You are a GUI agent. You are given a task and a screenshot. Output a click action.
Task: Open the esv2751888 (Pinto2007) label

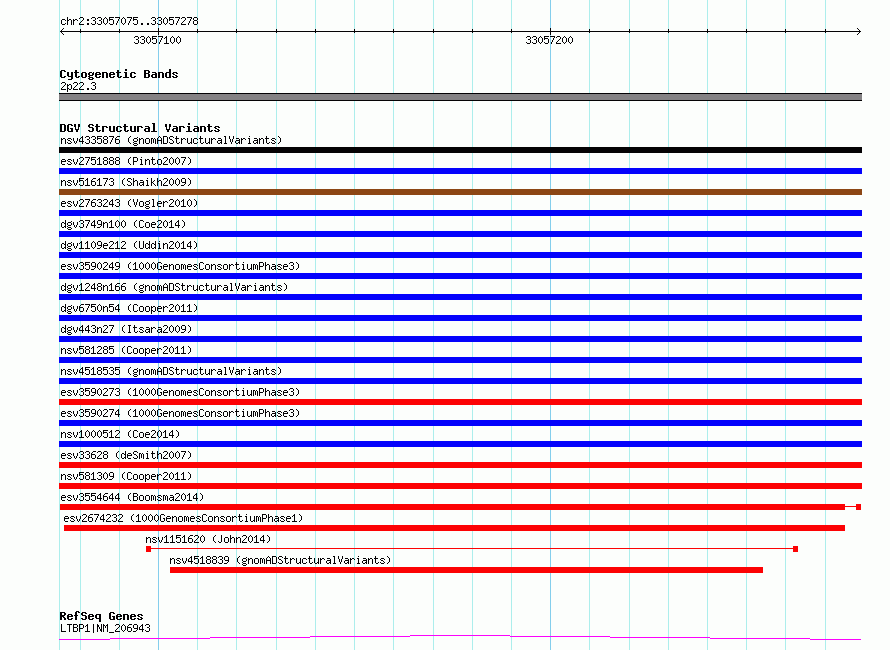[126, 161]
